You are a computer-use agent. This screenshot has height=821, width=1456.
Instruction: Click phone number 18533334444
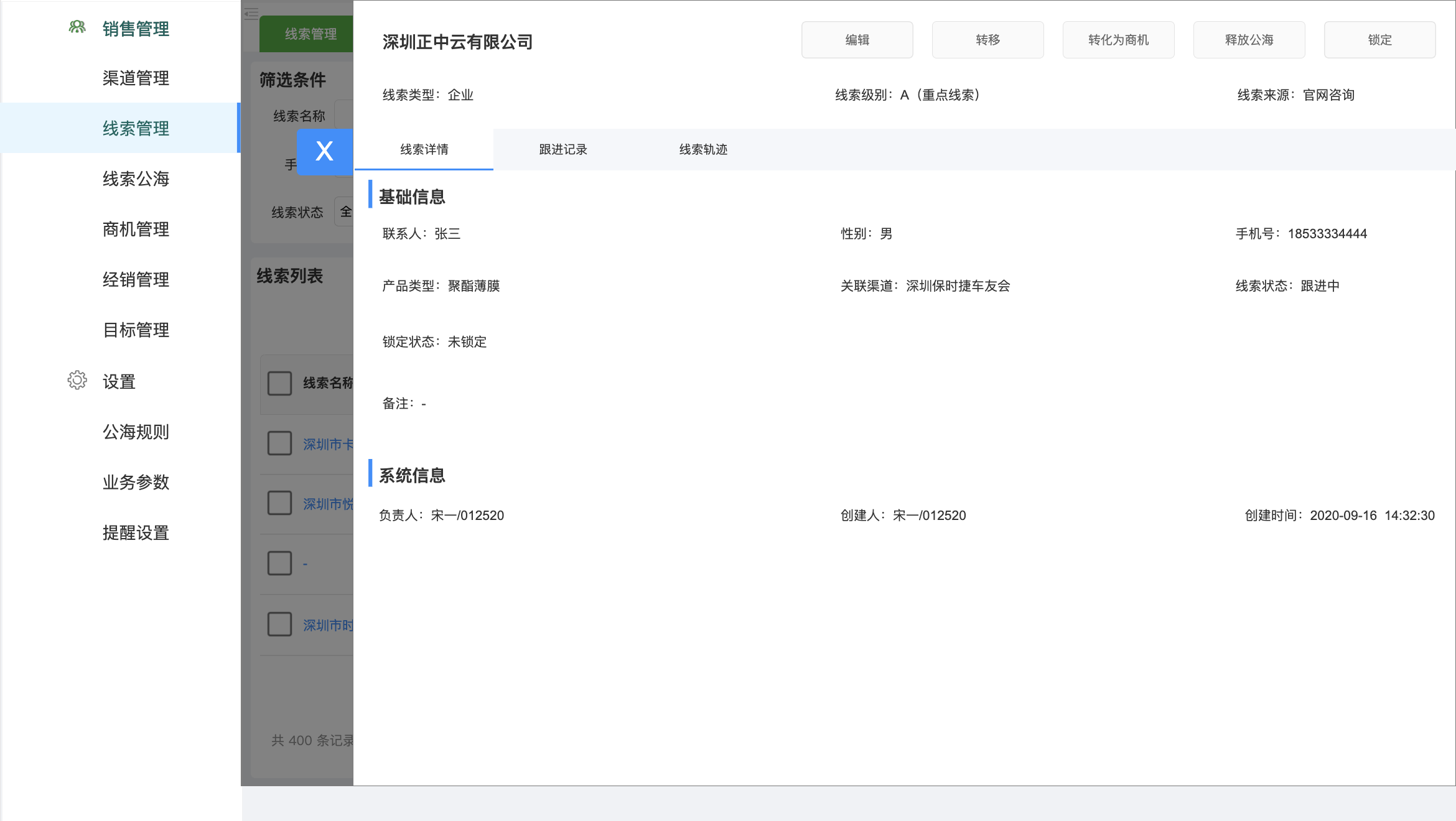[x=1327, y=234]
